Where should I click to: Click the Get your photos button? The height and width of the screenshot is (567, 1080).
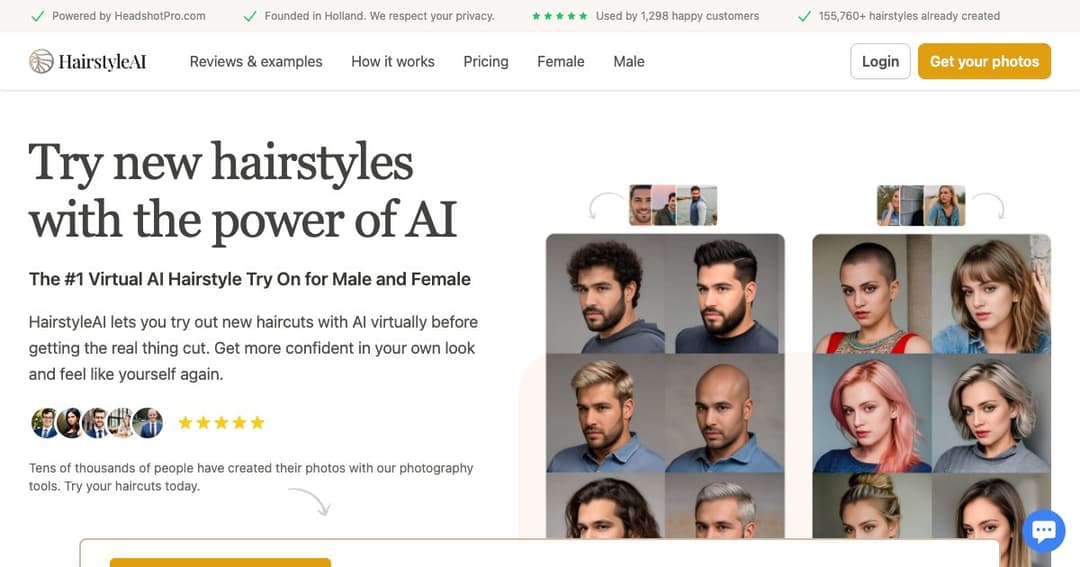pos(984,61)
